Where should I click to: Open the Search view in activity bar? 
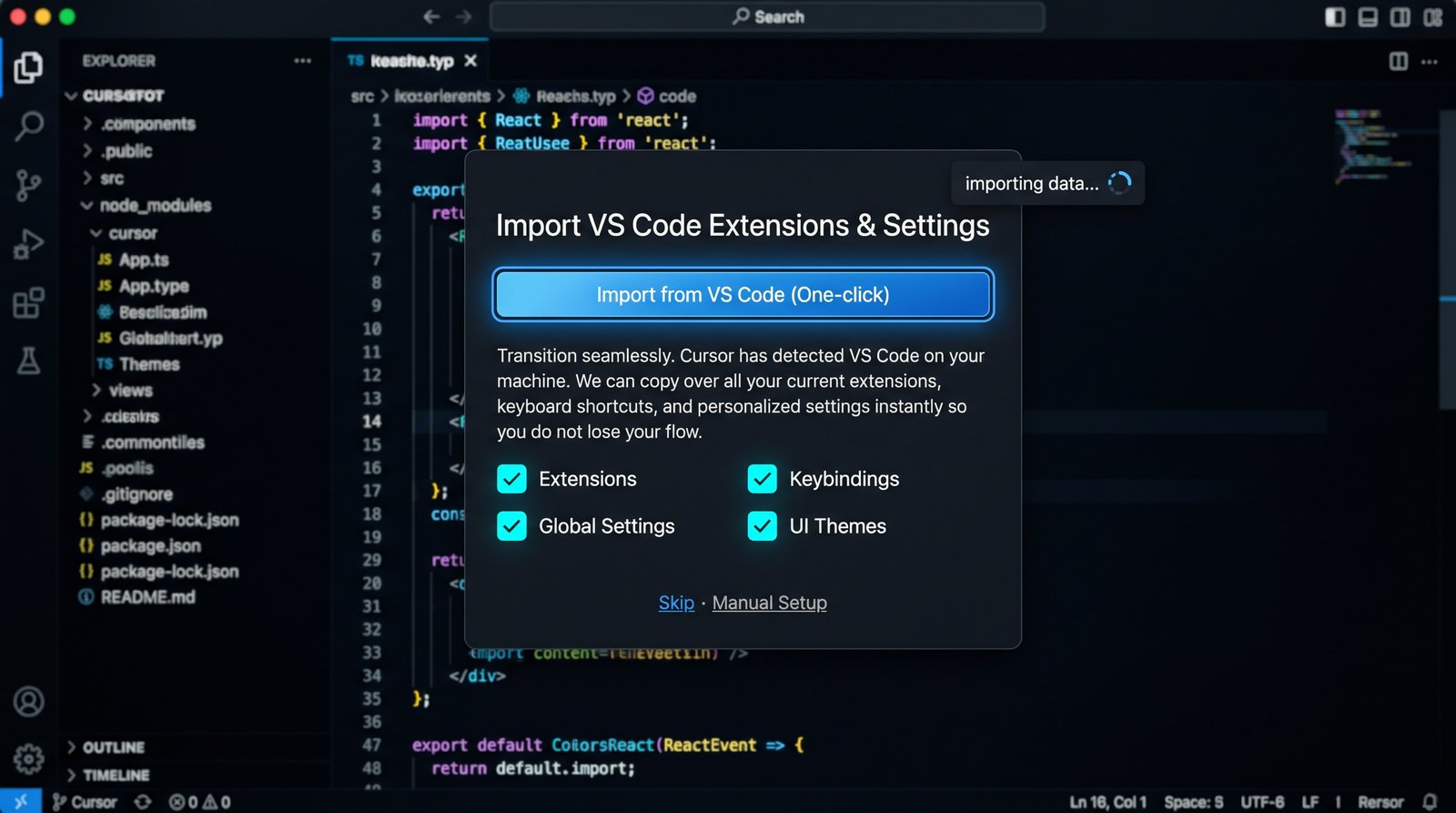point(29,126)
